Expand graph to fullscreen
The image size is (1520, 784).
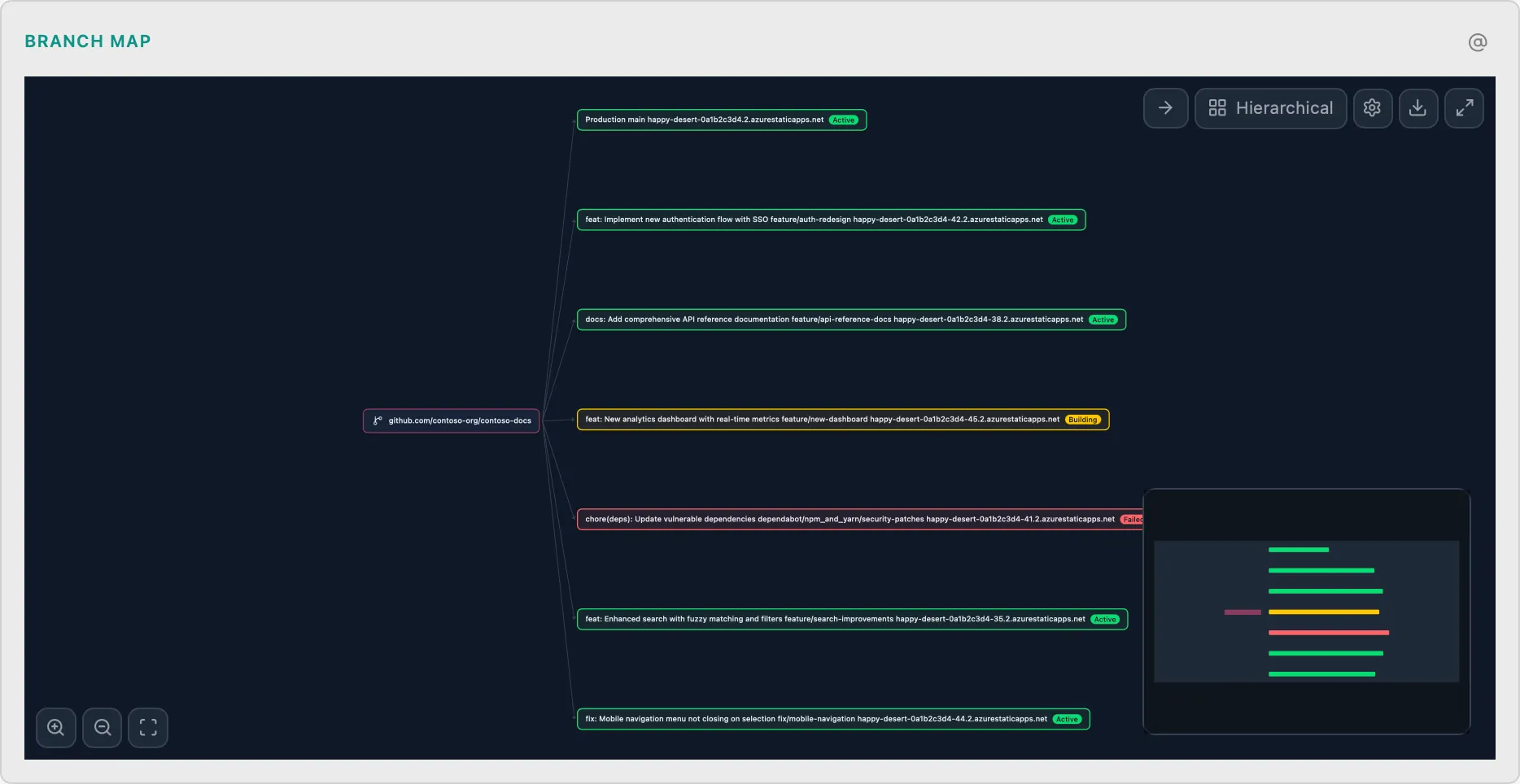point(1464,108)
